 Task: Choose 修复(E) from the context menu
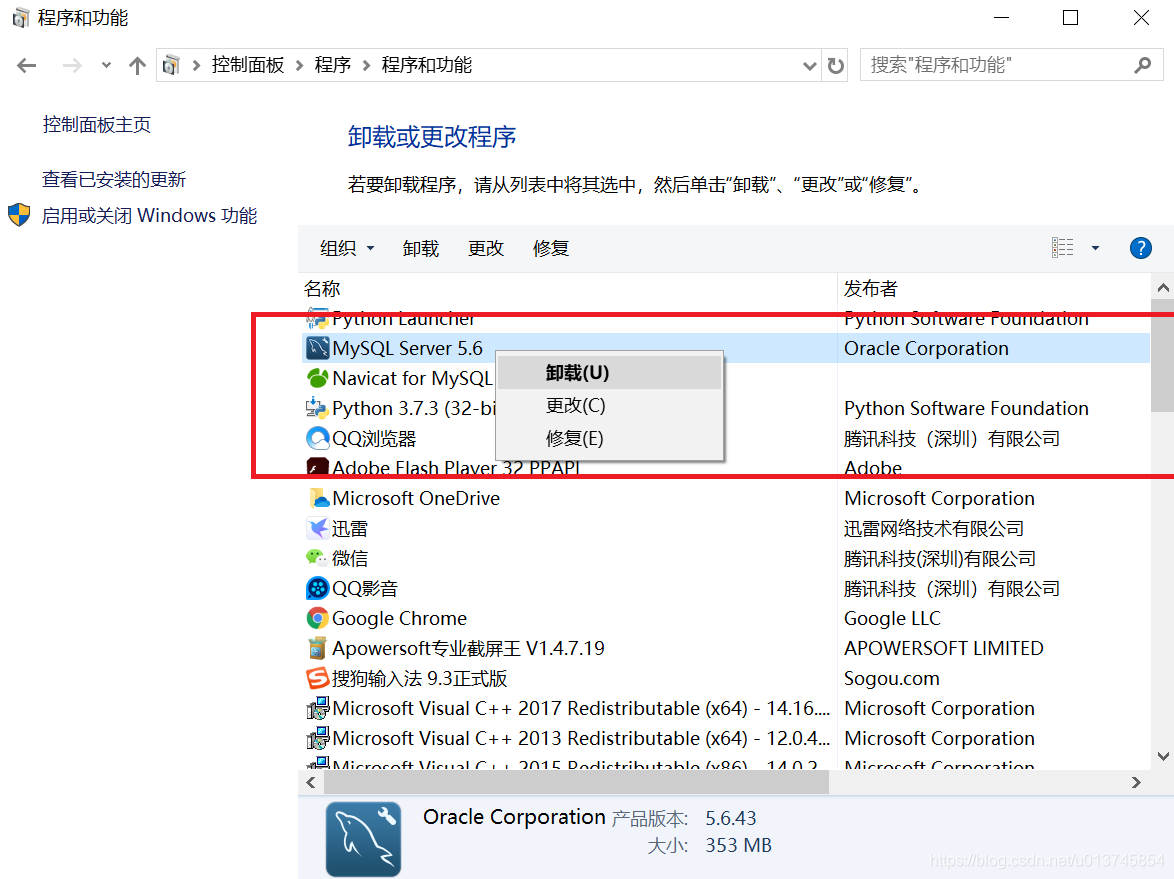click(x=609, y=439)
